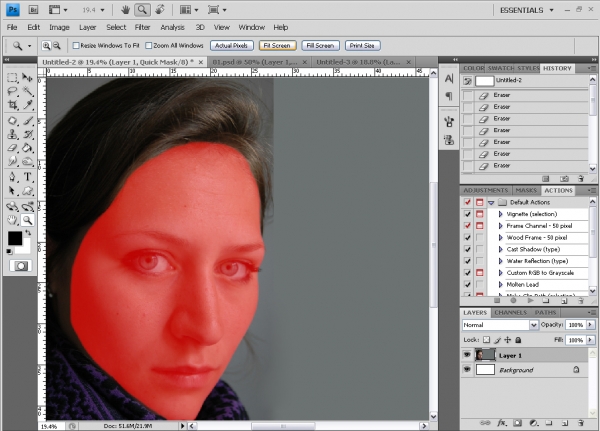Click the Fill Screen button
This screenshot has height=431, width=600.
point(320,46)
